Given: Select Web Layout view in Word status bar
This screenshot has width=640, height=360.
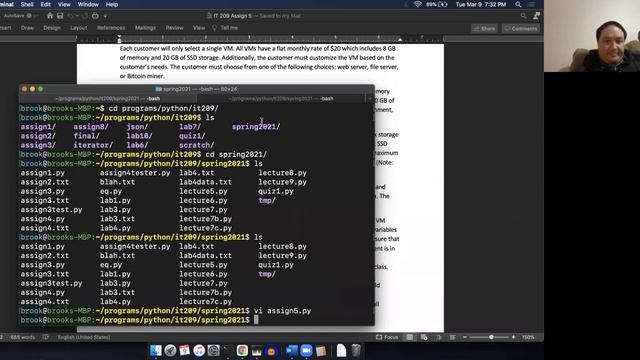Looking at the screenshot, I should click(424, 337).
